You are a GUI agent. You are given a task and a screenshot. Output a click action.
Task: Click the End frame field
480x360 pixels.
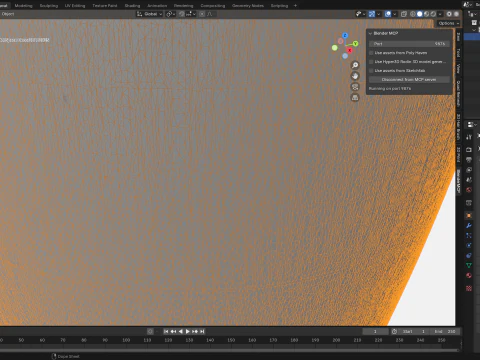coord(445,331)
